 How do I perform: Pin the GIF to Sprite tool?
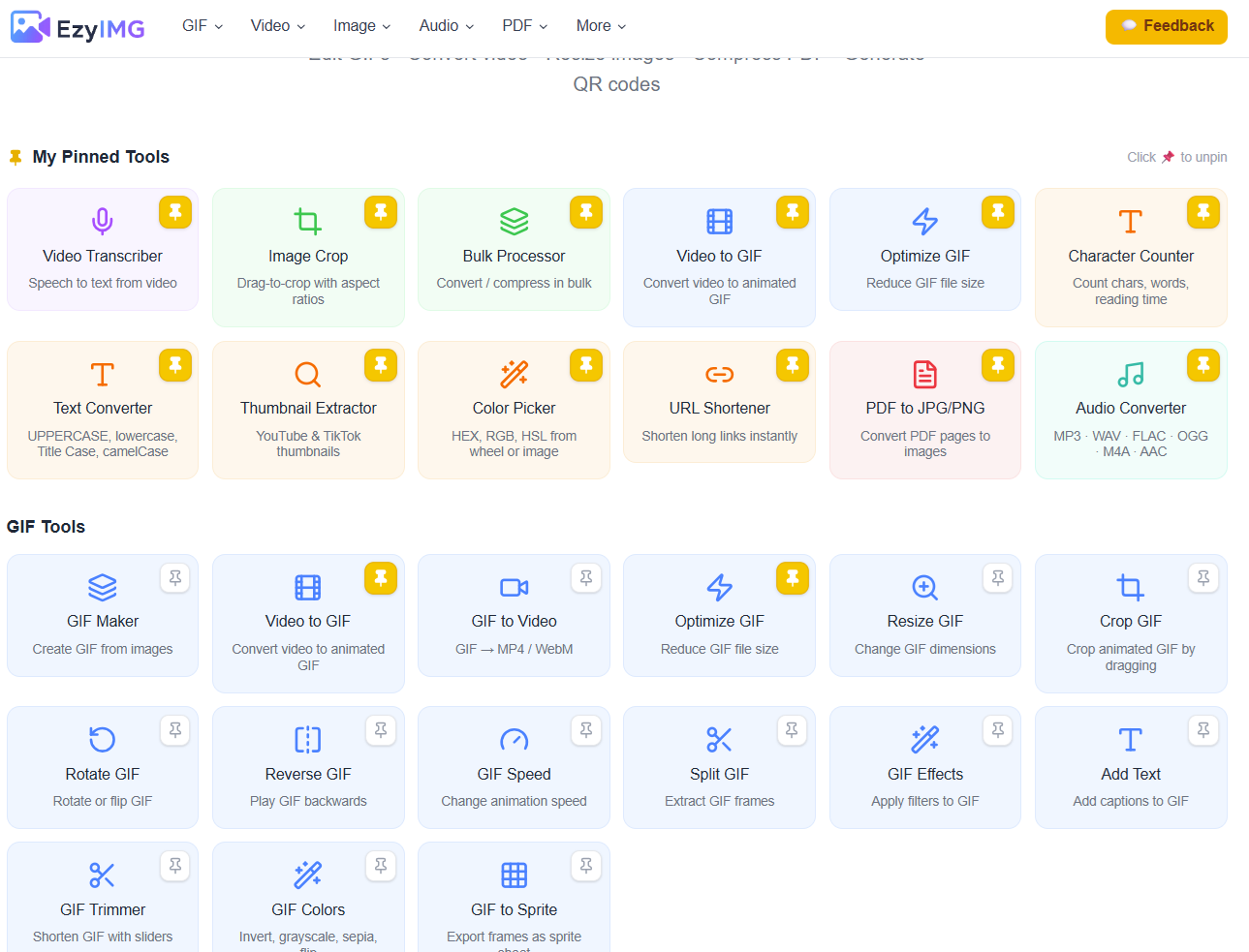click(586, 866)
